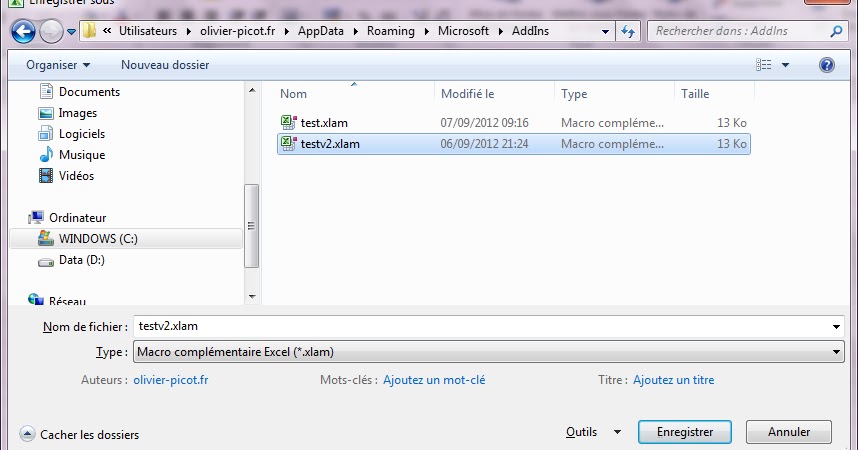The width and height of the screenshot is (858, 450).
Task: Click the search magnifier icon
Action: pos(836,31)
